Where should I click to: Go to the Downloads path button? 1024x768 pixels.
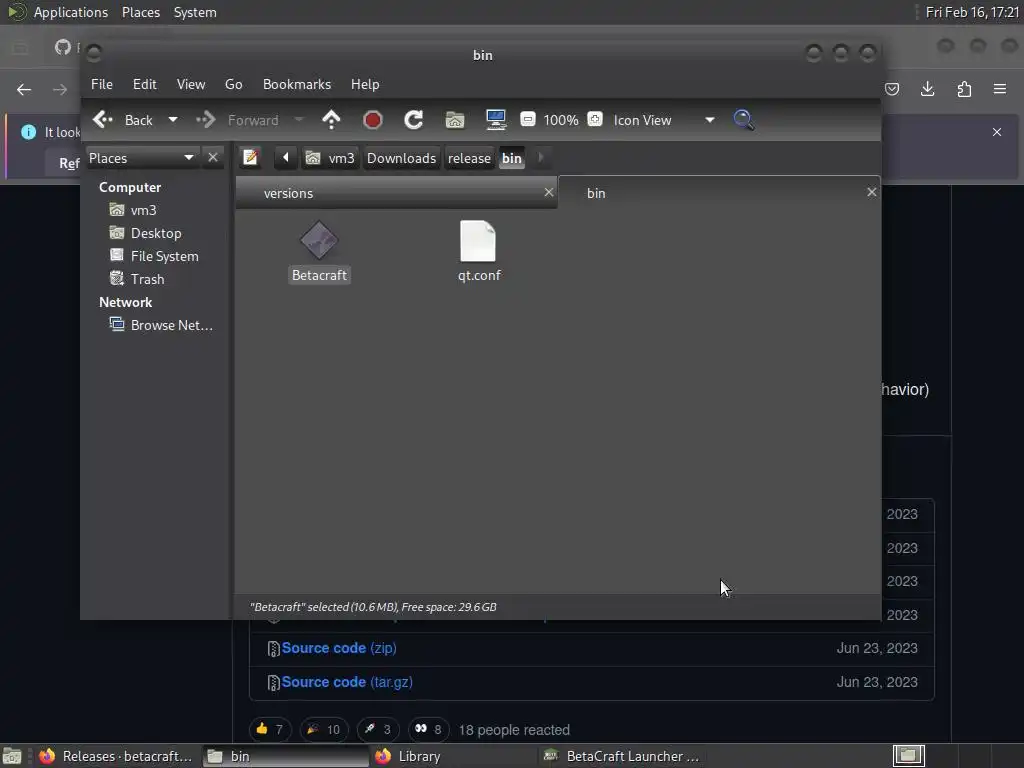(401, 158)
